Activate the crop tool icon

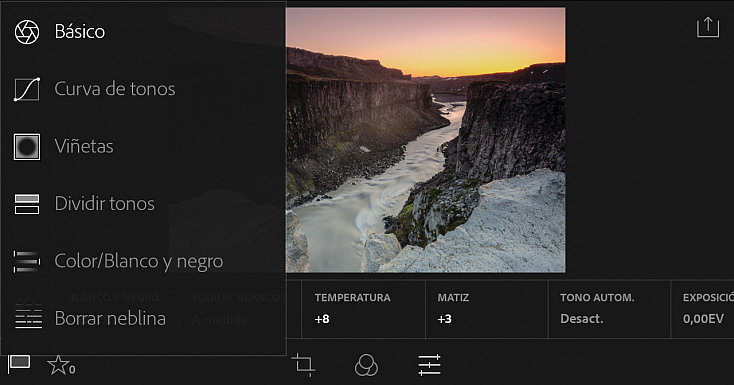303,365
